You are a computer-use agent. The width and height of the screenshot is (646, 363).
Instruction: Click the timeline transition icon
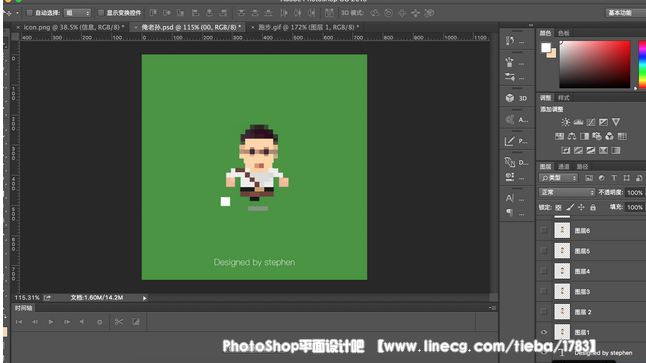(136, 322)
